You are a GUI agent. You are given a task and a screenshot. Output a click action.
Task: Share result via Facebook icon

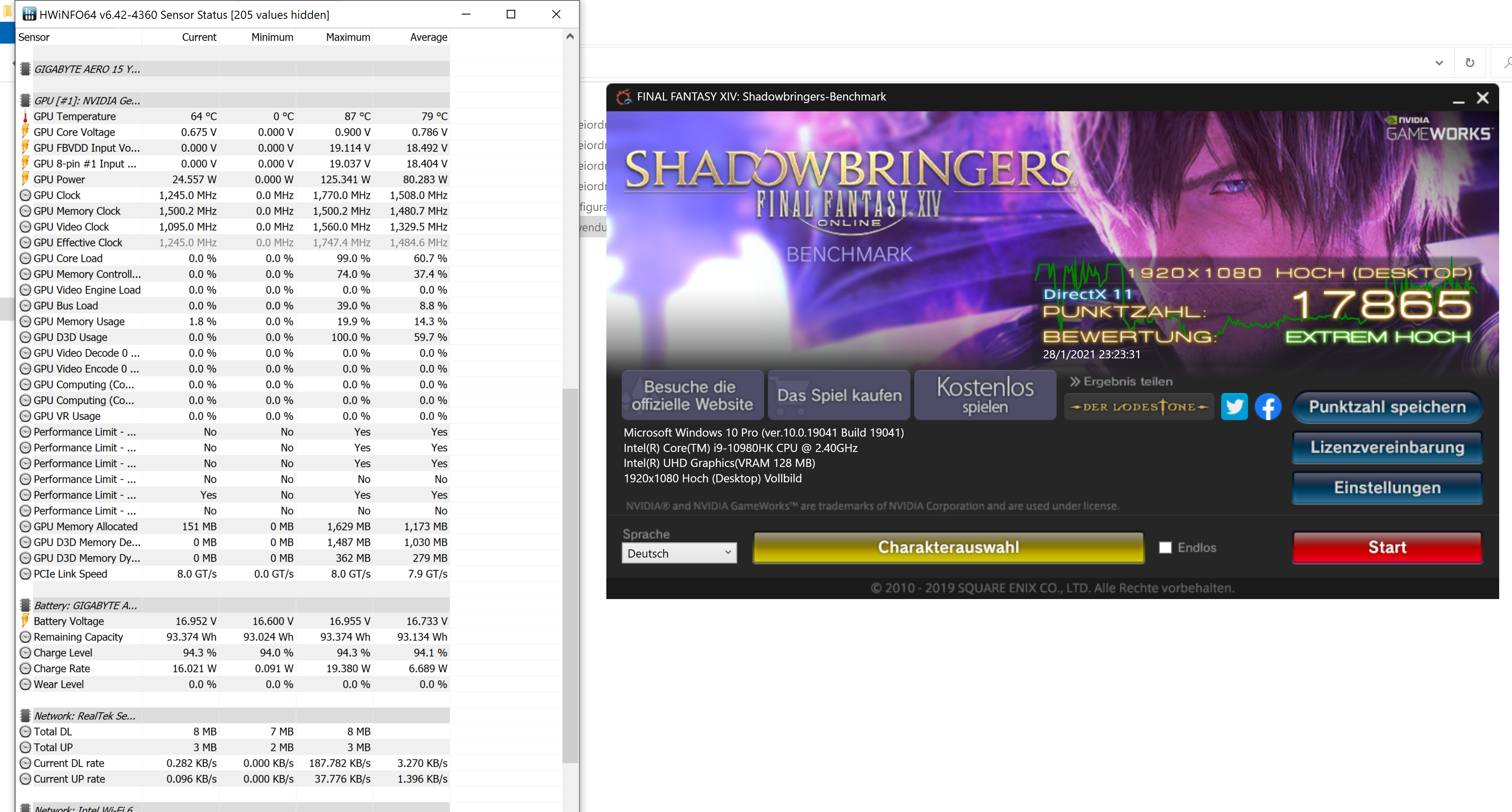(1268, 406)
